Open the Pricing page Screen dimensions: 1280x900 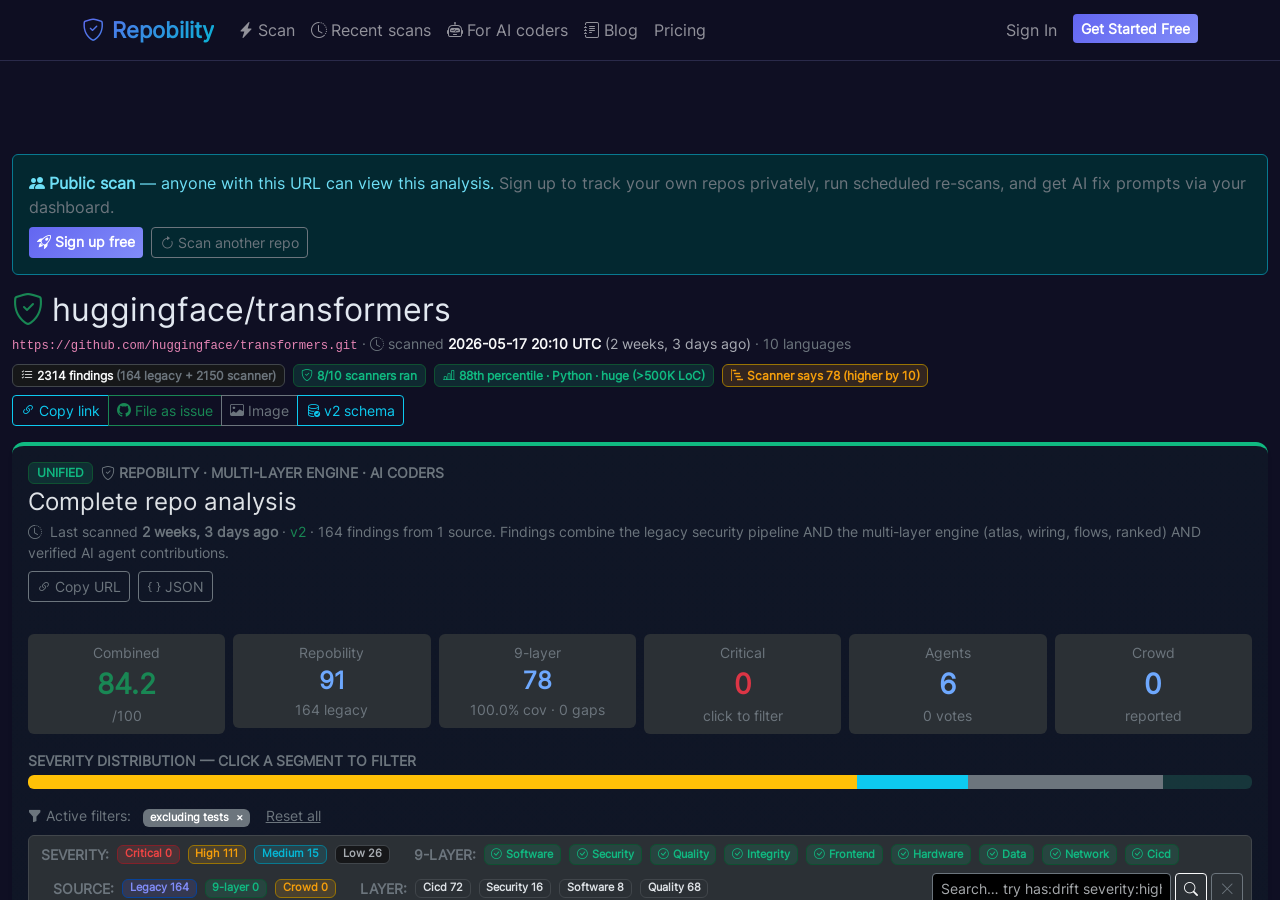[x=680, y=30]
